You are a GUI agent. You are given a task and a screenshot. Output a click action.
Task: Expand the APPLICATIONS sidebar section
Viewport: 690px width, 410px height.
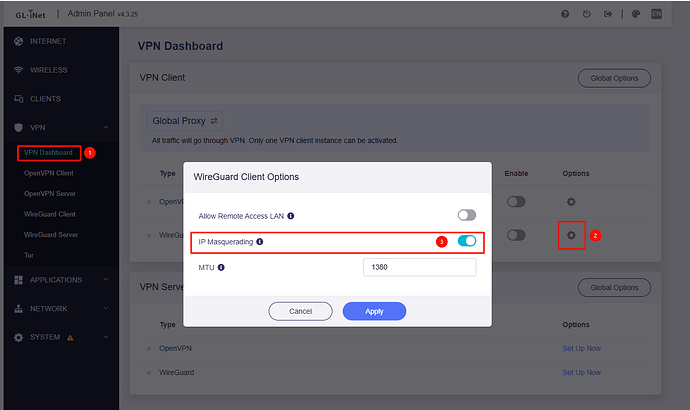pyautogui.click(x=107, y=280)
